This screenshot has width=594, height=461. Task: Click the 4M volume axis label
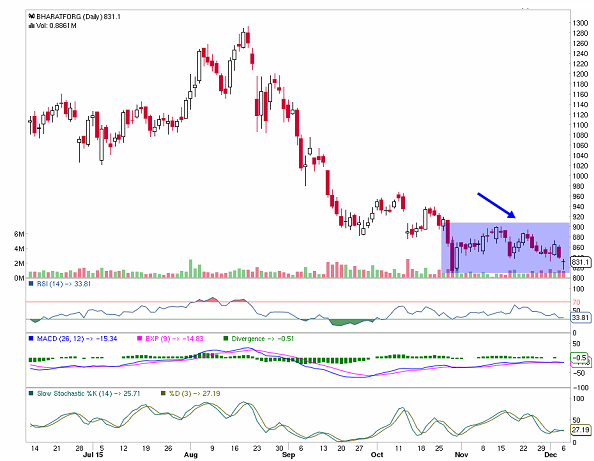[x=19, y=249]
